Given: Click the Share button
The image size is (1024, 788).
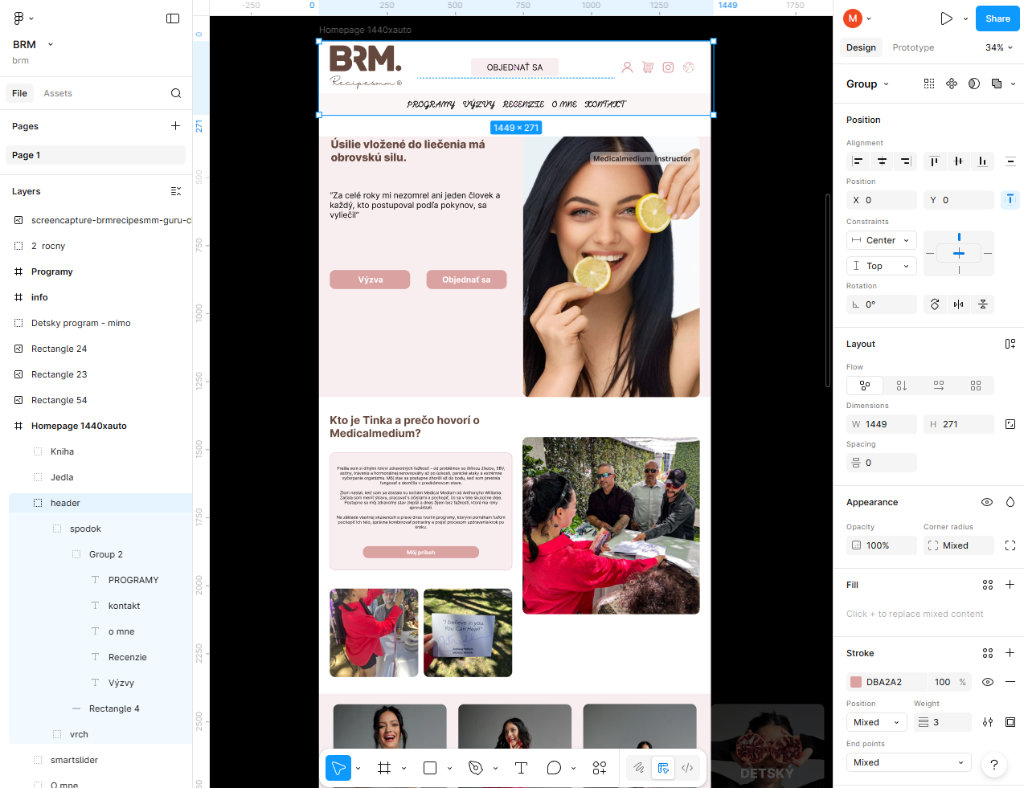Looking at the screenshot, I should (997, 18).
